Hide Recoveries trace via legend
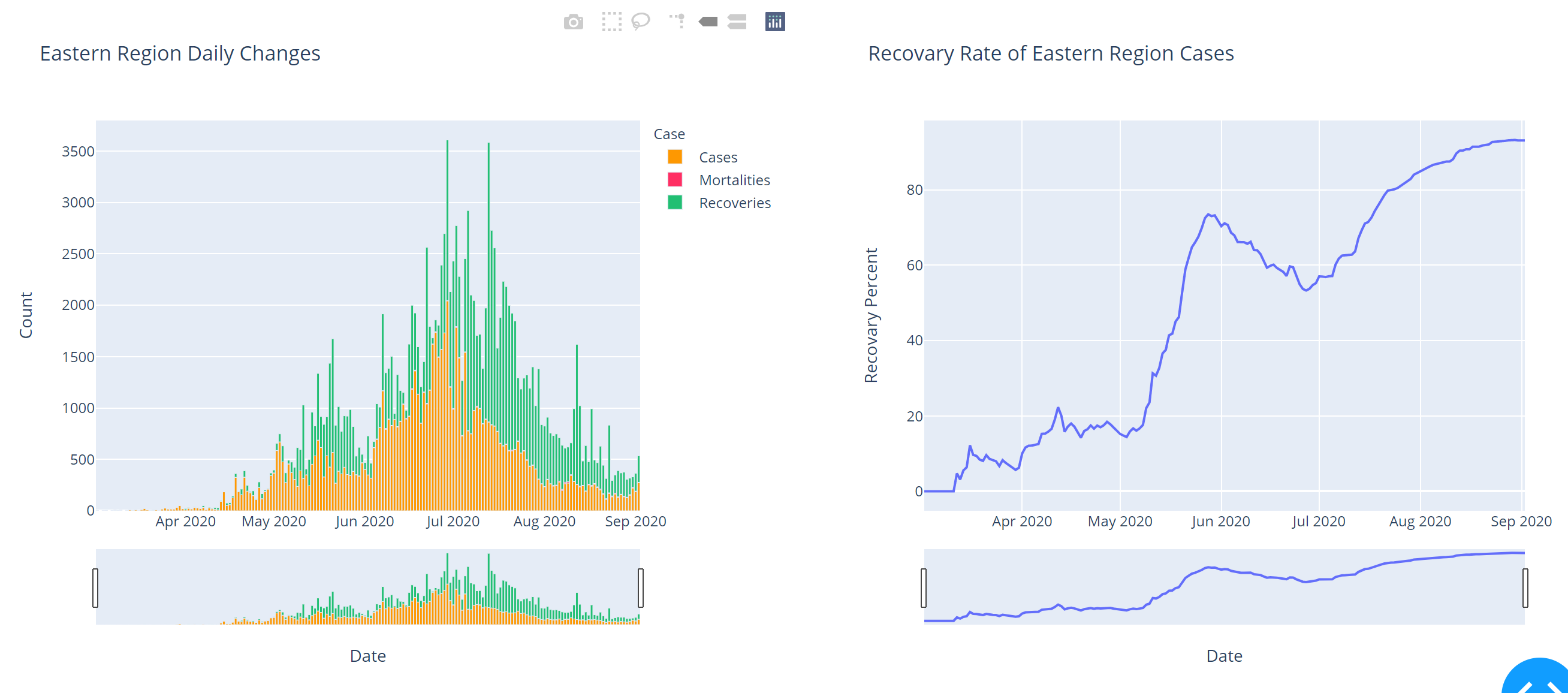 [734, 203]
